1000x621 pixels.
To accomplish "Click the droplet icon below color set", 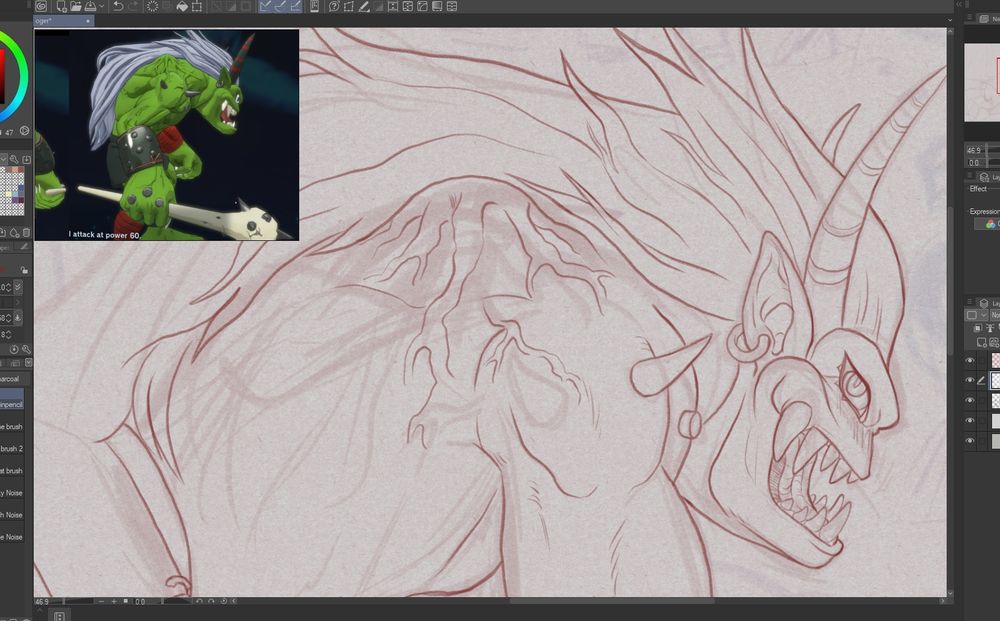I will (15, 232).
